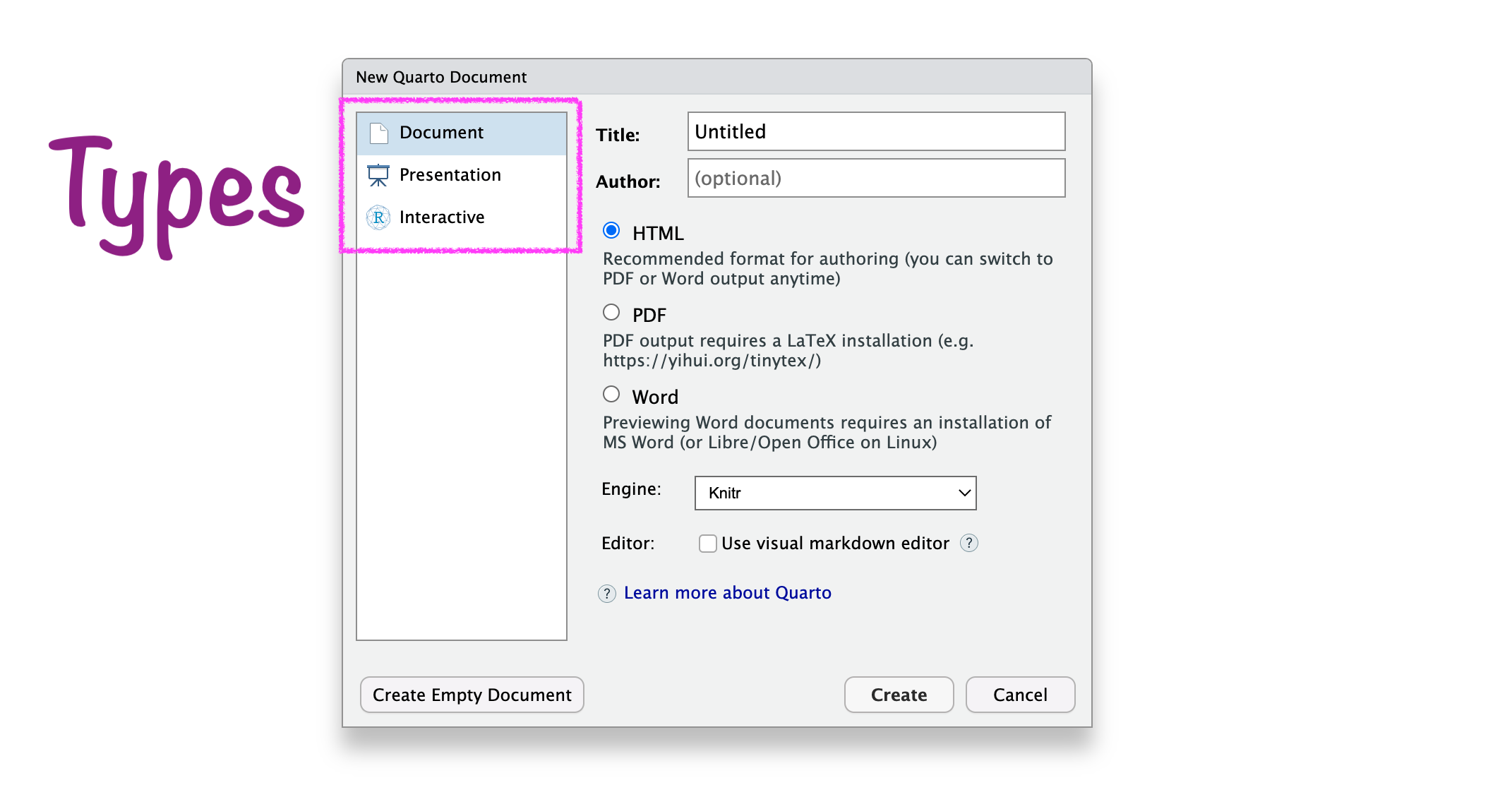
Task: Select the Word output format radio
Action: coord(611,395)
